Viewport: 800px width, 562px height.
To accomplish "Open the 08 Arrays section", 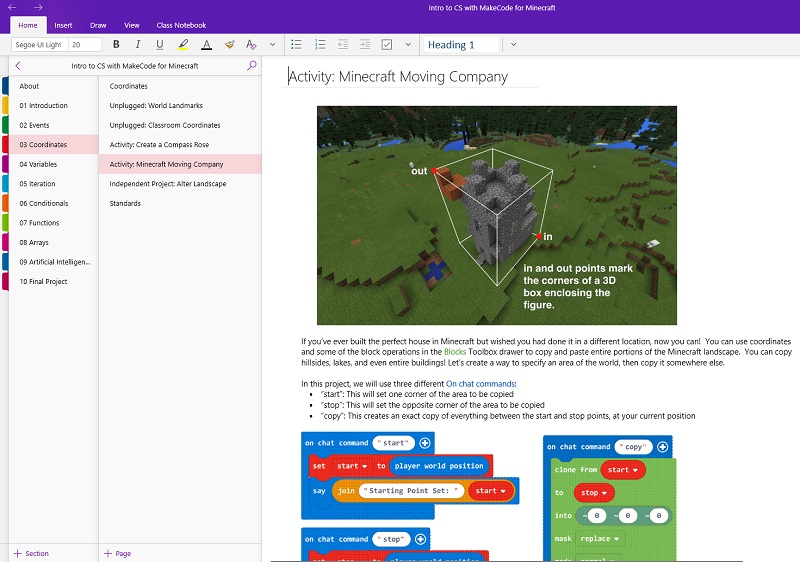I will point(53,242).
